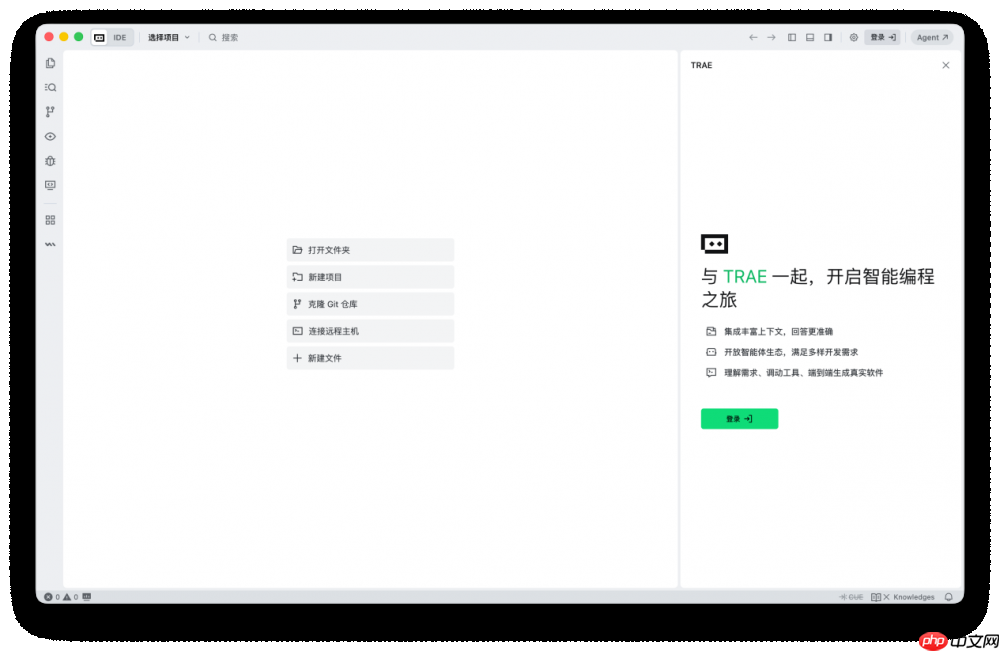Click the TRAE panel title text
1000x651 pixels.
702,65
